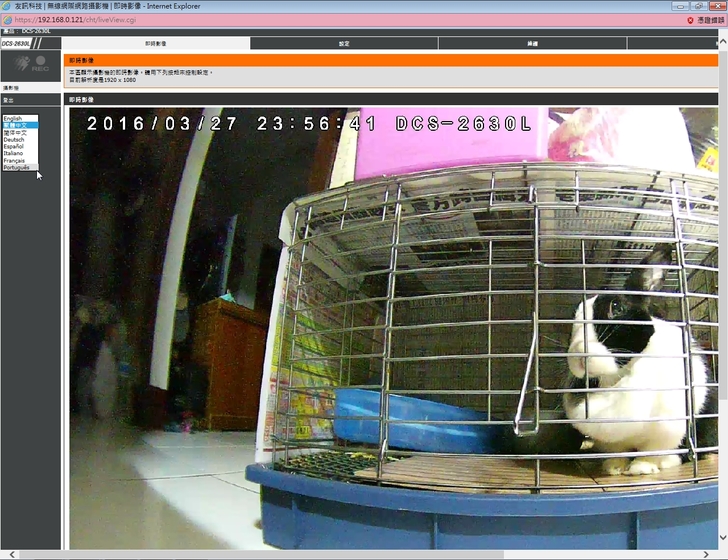Image resolution: width=728 pixels, height=560 pixels.
Task: Click the 產品: DCS-2630L product label
Action: click(26, 31)
